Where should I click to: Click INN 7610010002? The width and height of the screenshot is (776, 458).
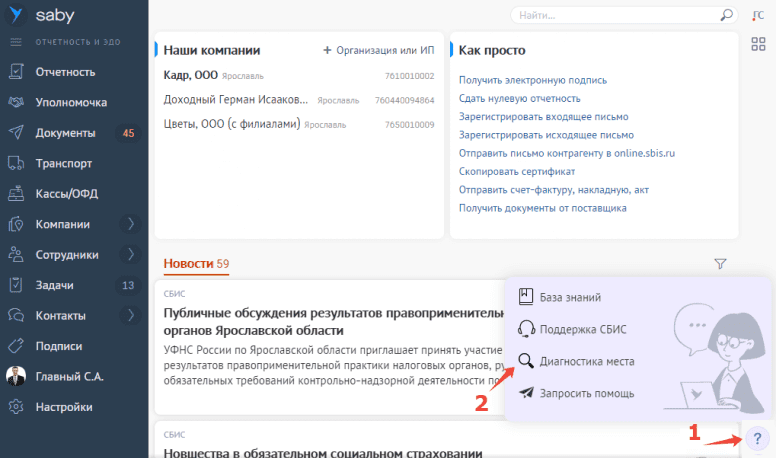409,76
